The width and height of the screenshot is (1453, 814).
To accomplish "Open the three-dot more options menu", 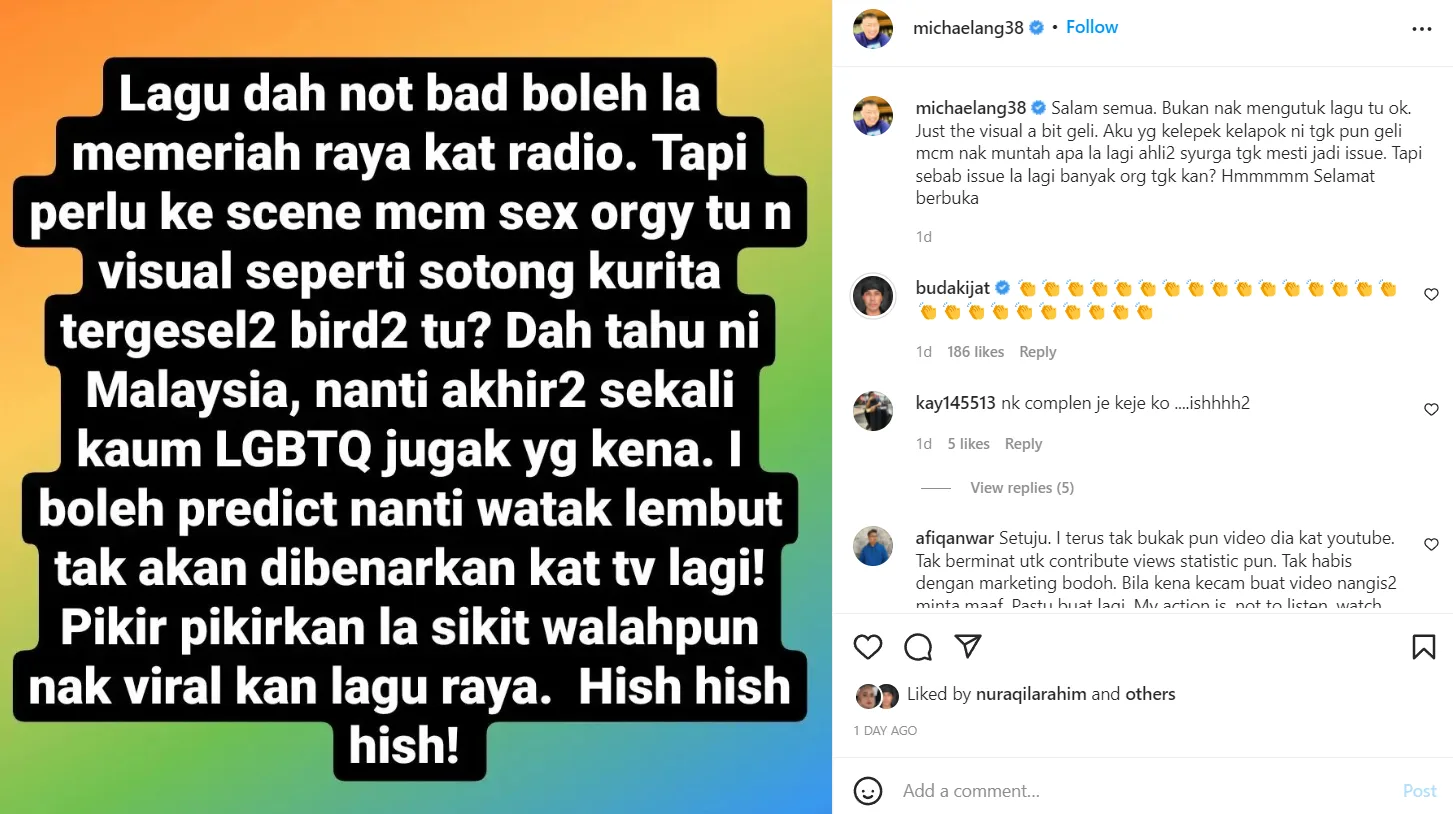I will point(1422,29).
